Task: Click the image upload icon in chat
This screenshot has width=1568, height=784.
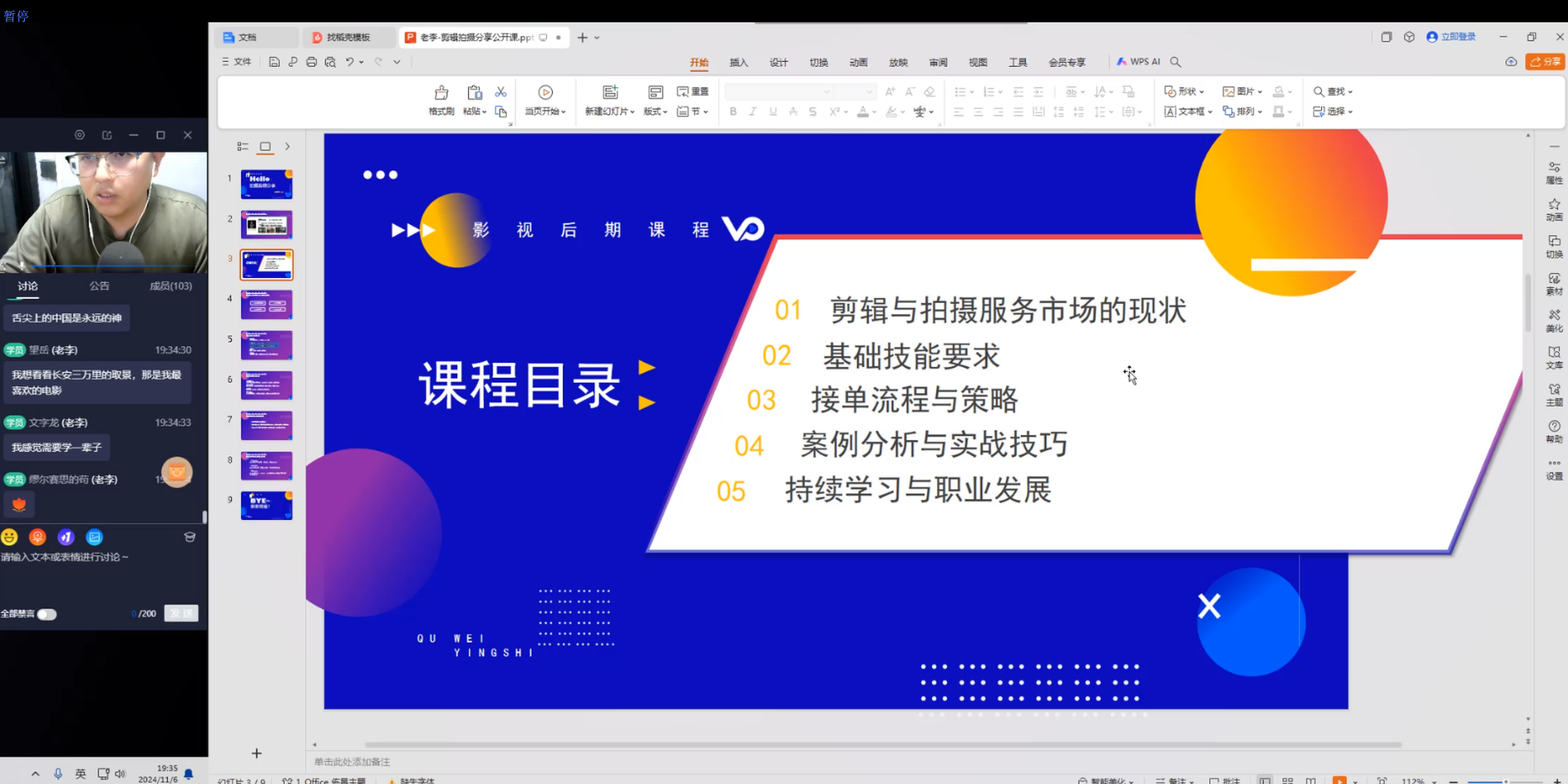Action: tap(95, 537)
